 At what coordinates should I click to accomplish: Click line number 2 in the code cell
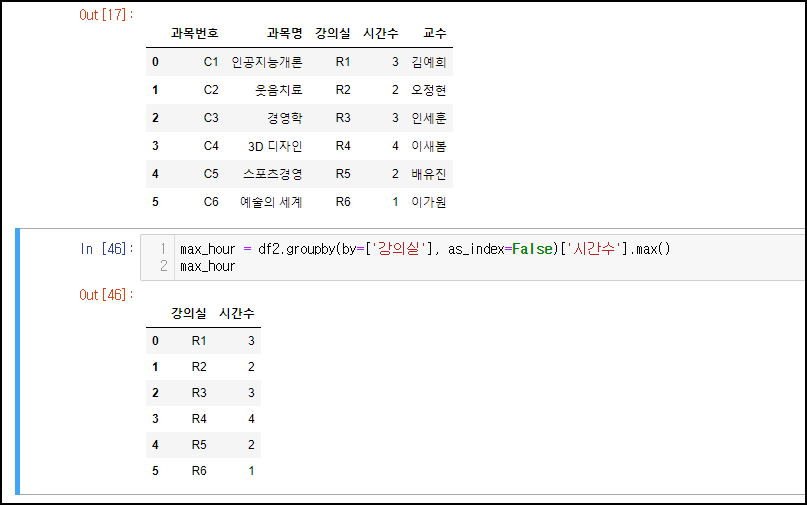point(163,266)
